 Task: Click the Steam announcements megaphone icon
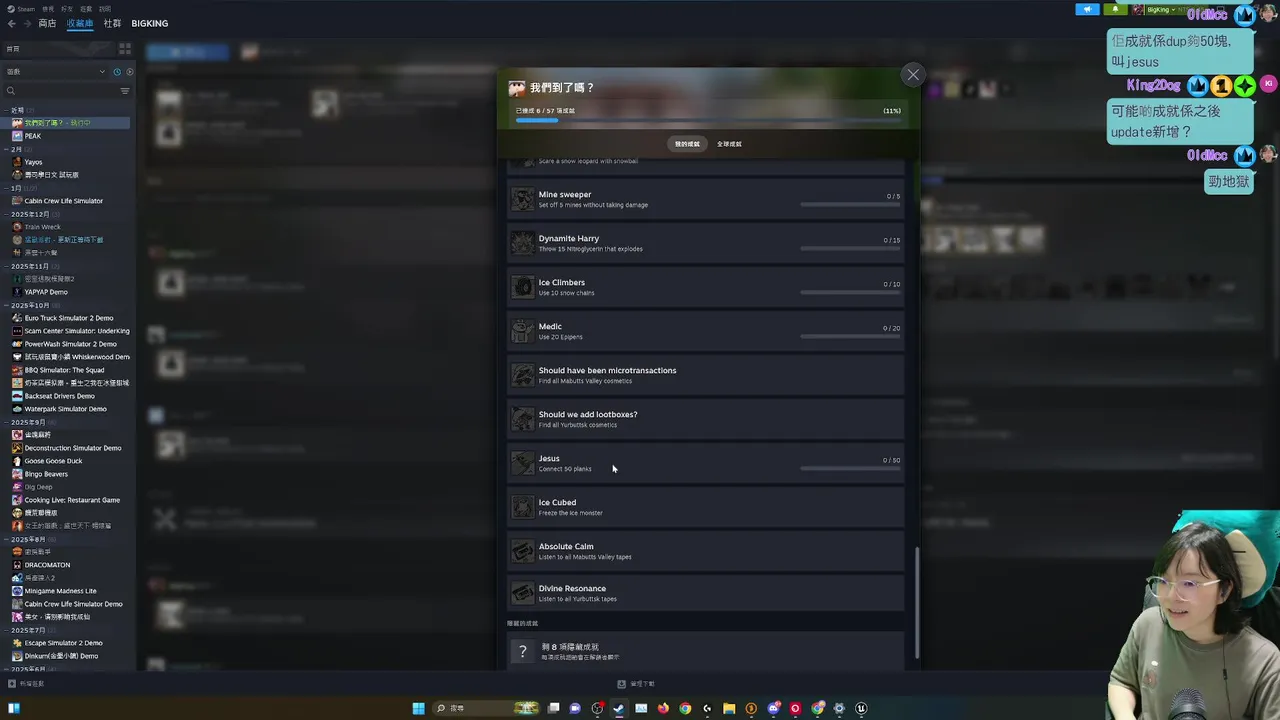click(x=1088, y=9)
